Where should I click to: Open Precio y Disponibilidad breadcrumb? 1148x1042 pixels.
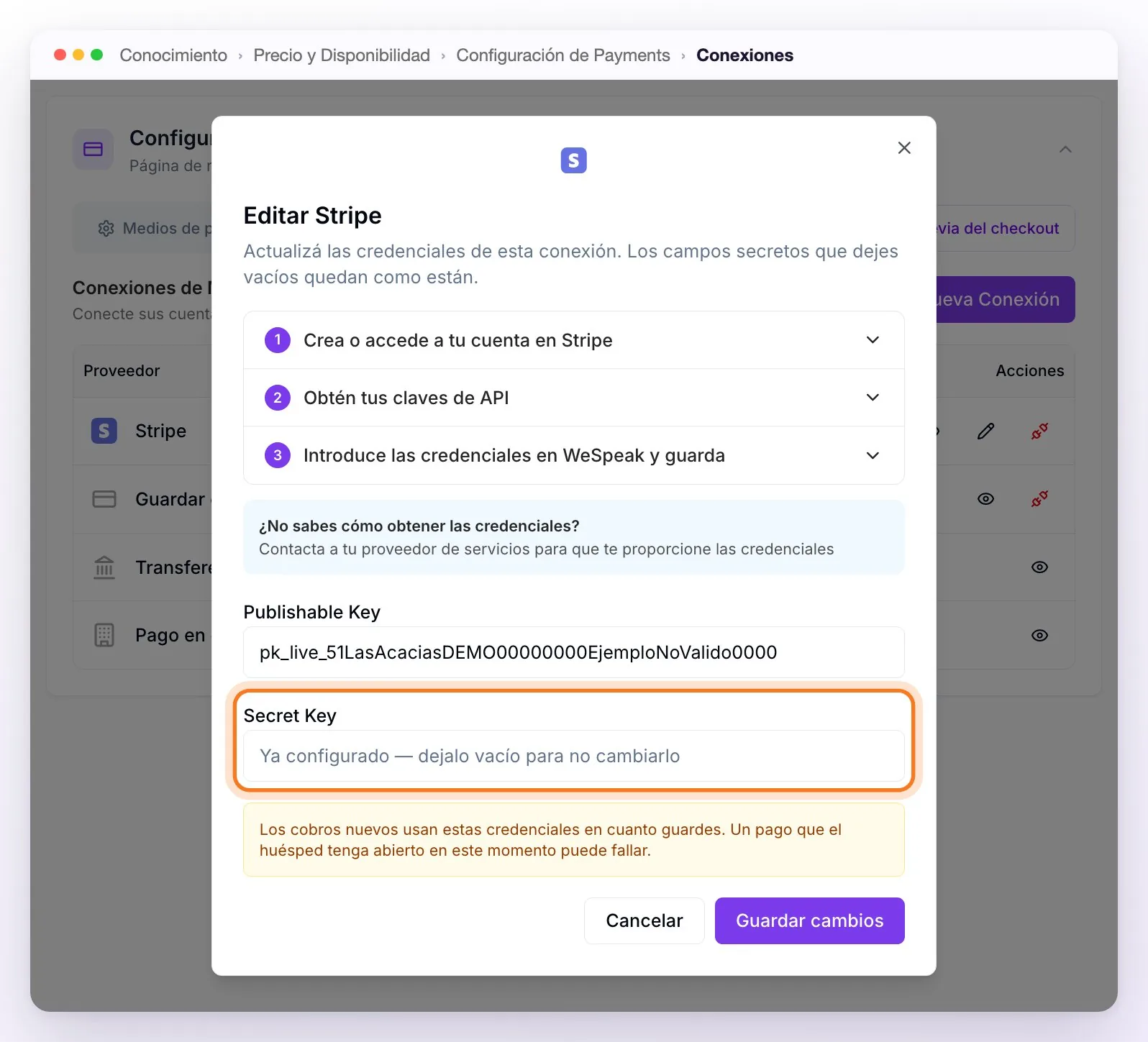pos(342,55)
